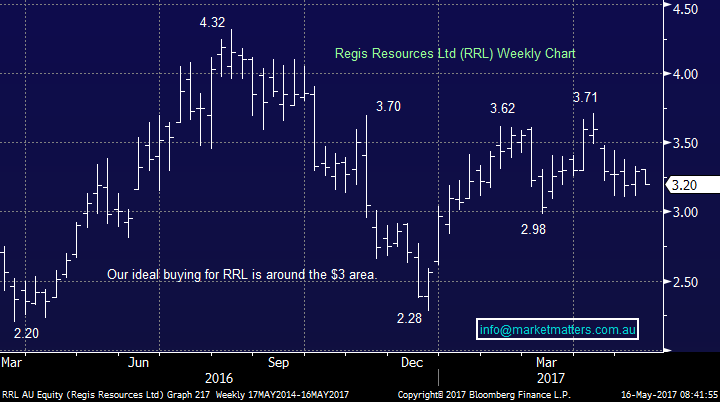The width and height of the screenshot is (720, 402).
Task: Click the Sep x-axis label
Action: point(279,362)
